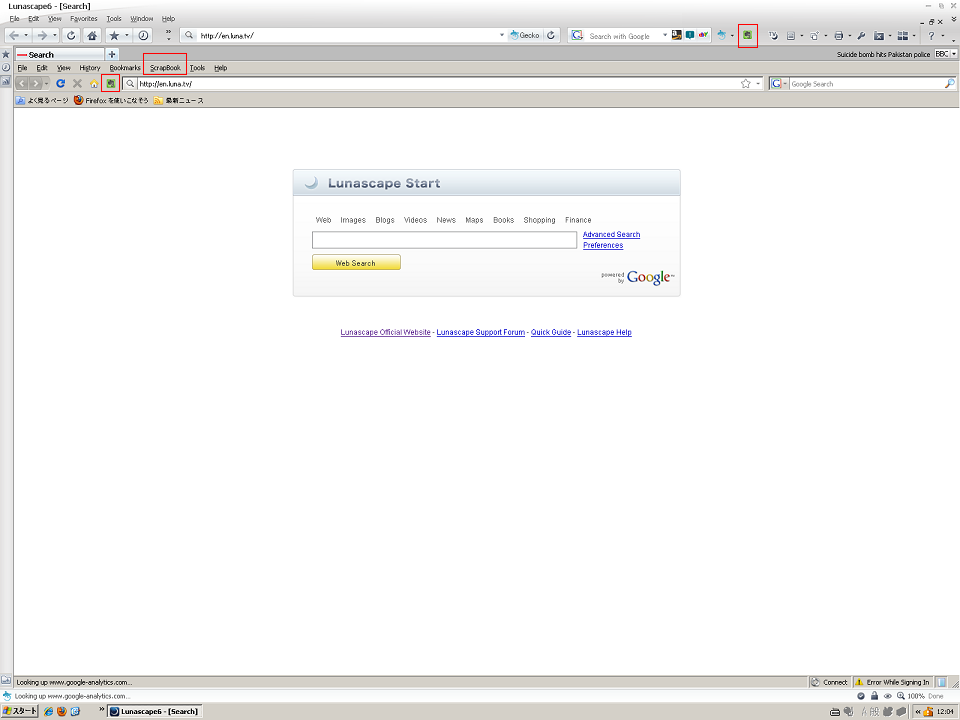Go back with Lunascape's main Back arrow

click(x=13, y=36)
